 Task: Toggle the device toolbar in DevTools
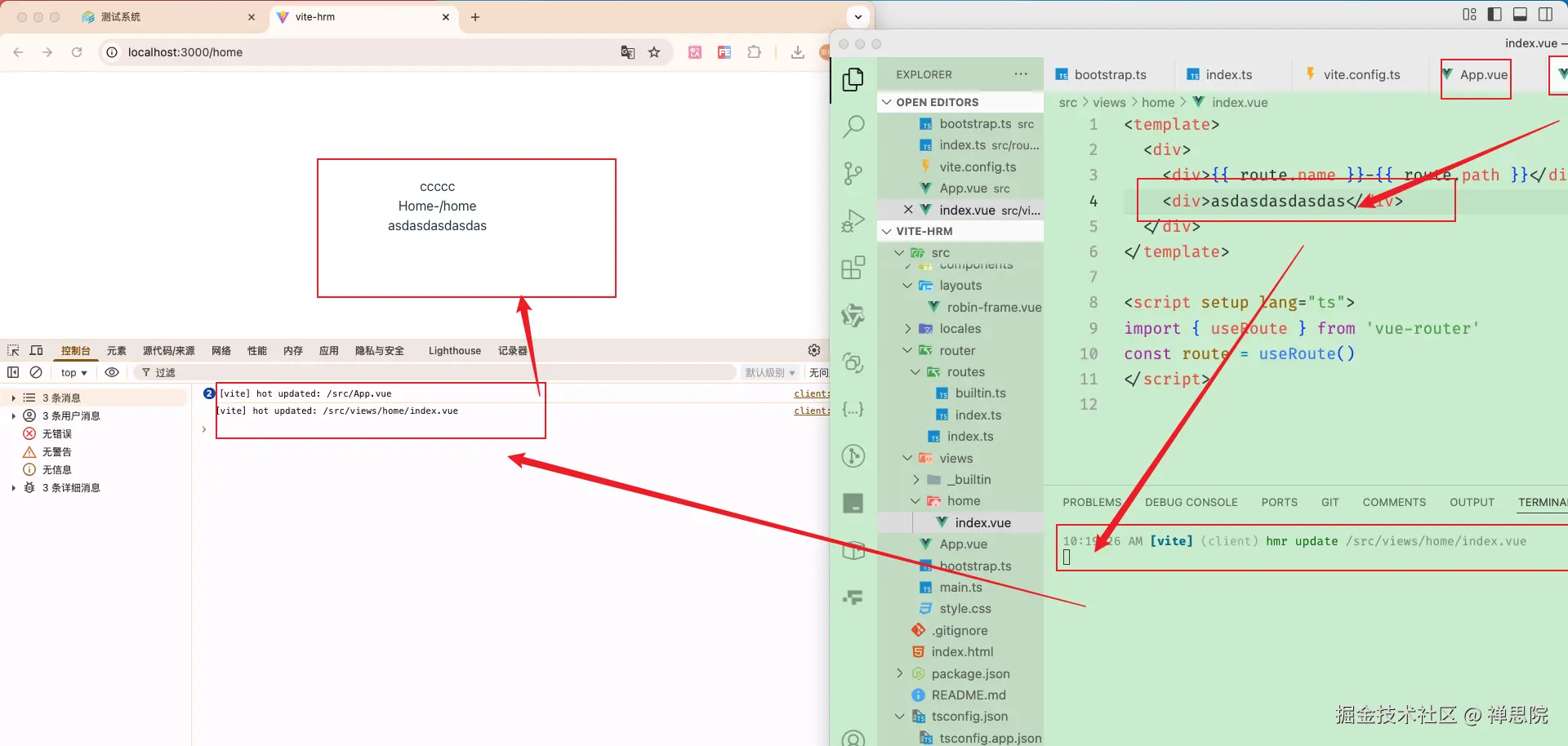tap(37, 350)
